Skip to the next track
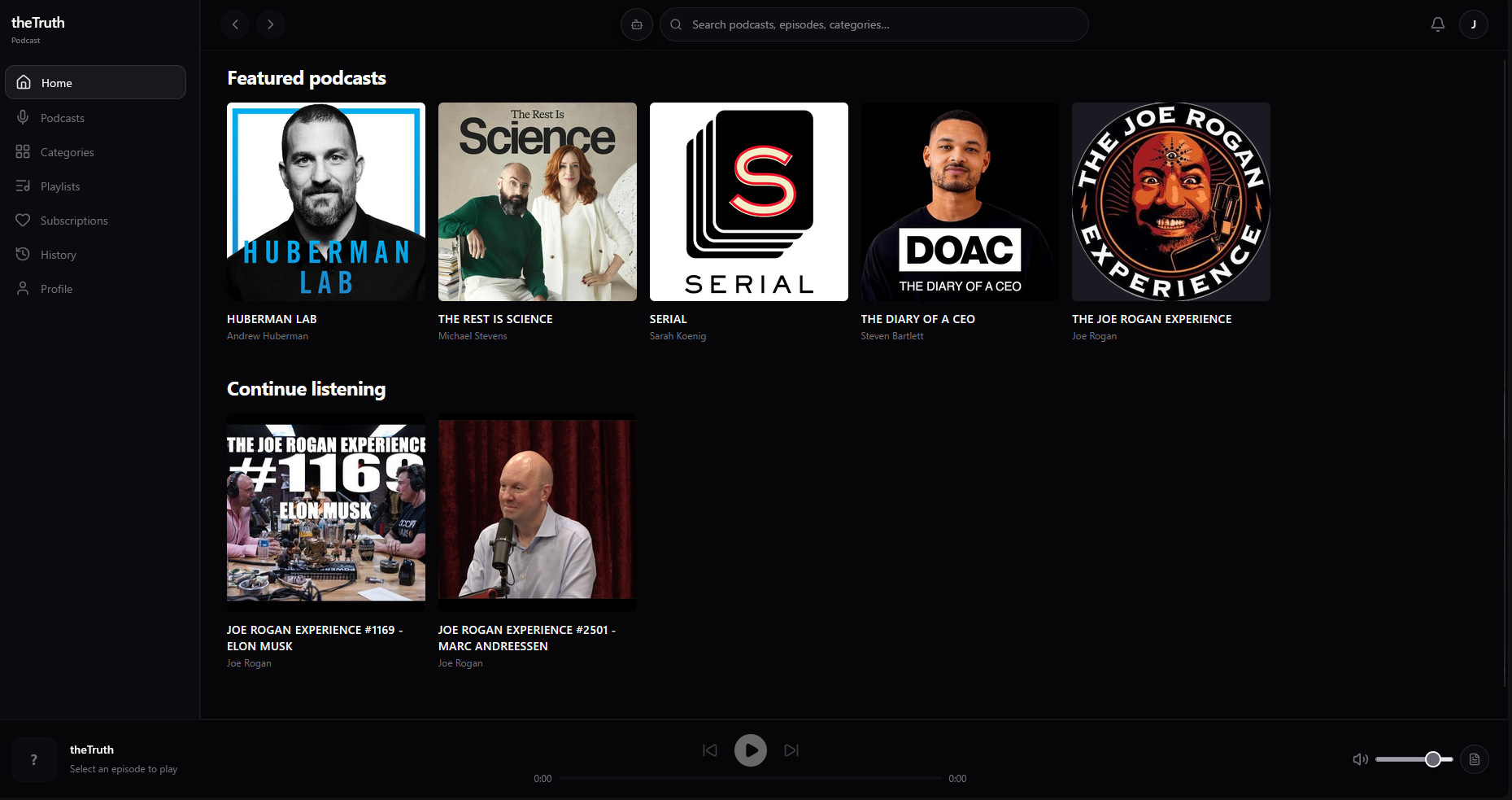This screenshot has width=1512, height=800. click(x=791, y=750)
